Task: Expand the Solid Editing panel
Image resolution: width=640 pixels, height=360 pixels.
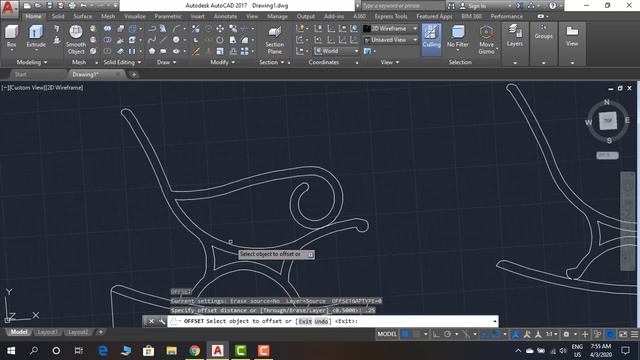Action: [x=122, y=62]
